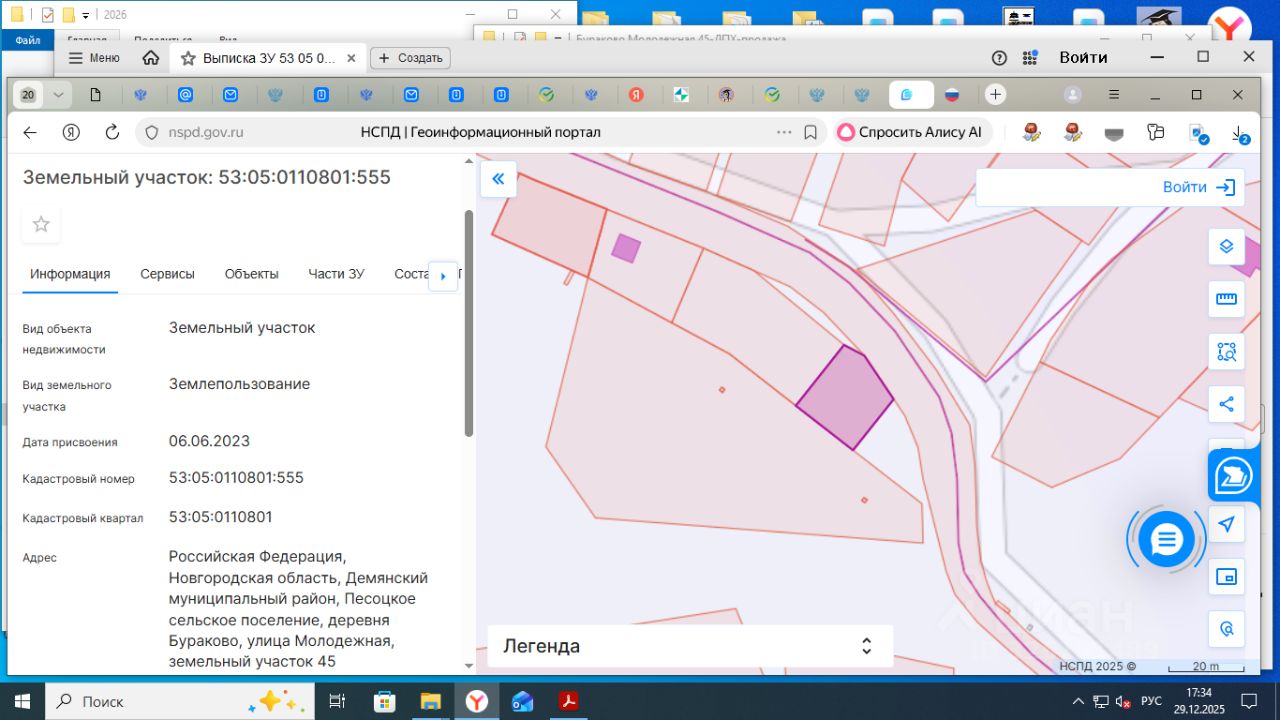Select cadastral quarter value 53:05:0110801
Viewport: 1280px width, 720px height.
(x=220, y=517)
